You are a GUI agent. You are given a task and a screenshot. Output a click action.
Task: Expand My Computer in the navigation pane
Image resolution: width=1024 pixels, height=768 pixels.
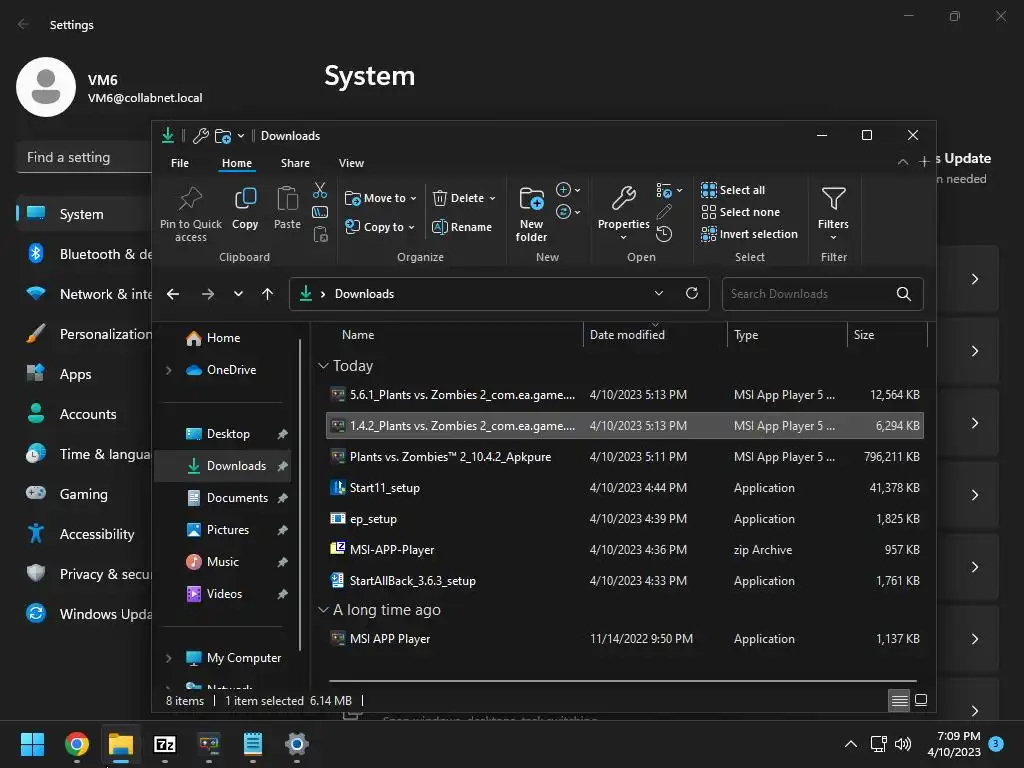(x=168, y=658)
